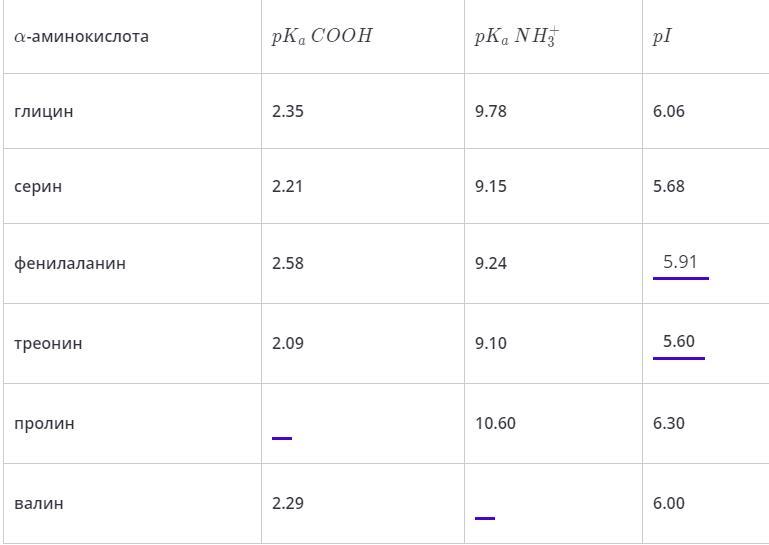Select the пролин row label
Viewport: 769px width, 545px height.
pos(44,424)
